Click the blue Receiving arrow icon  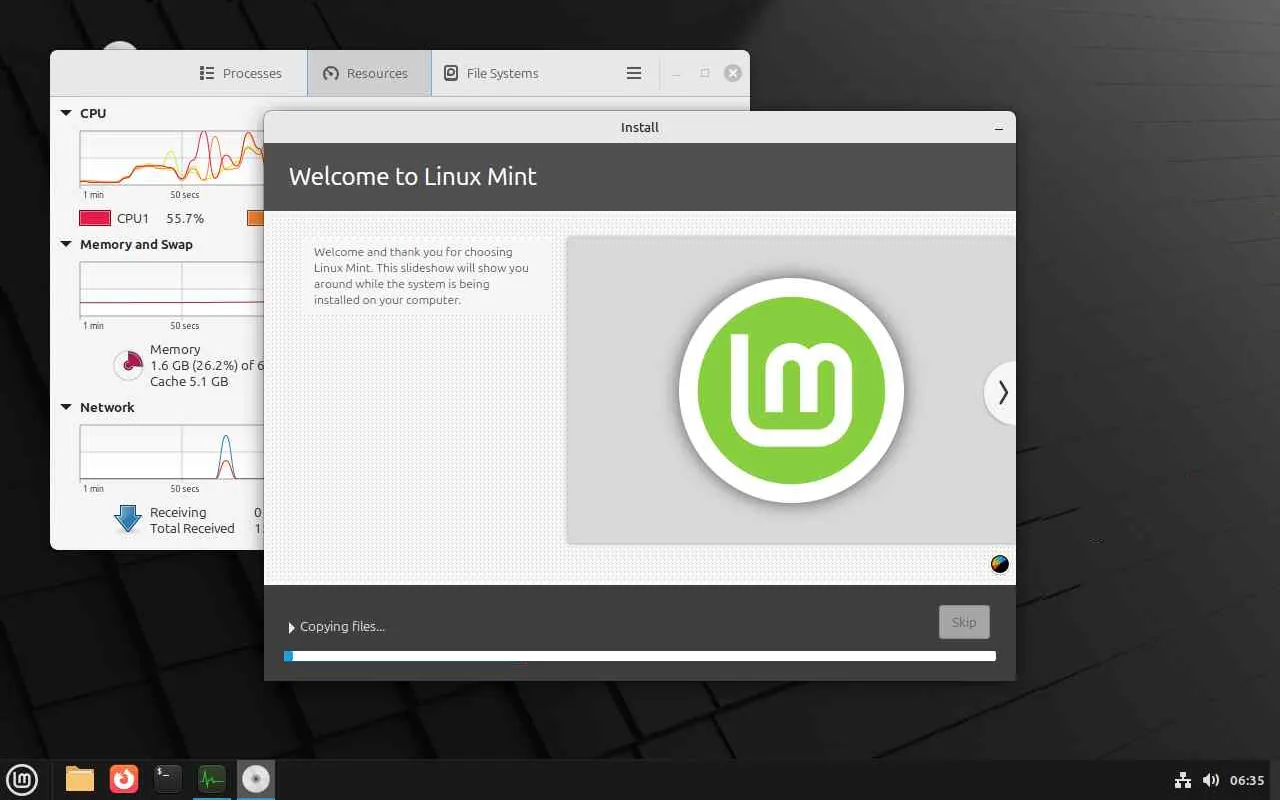127,519
